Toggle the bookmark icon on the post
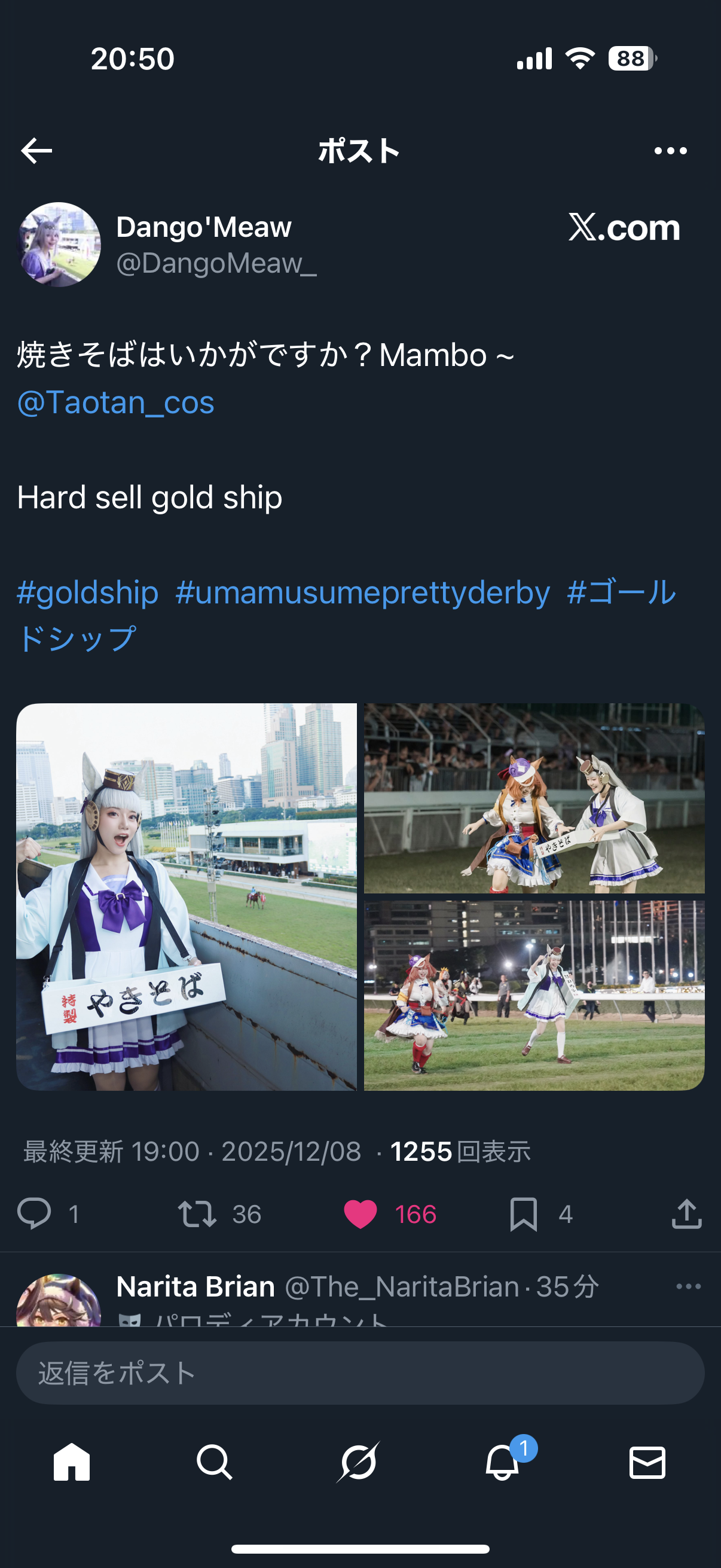This screenshot has width=721, height=1568. pyautogui.click(x=523, y=1214)
